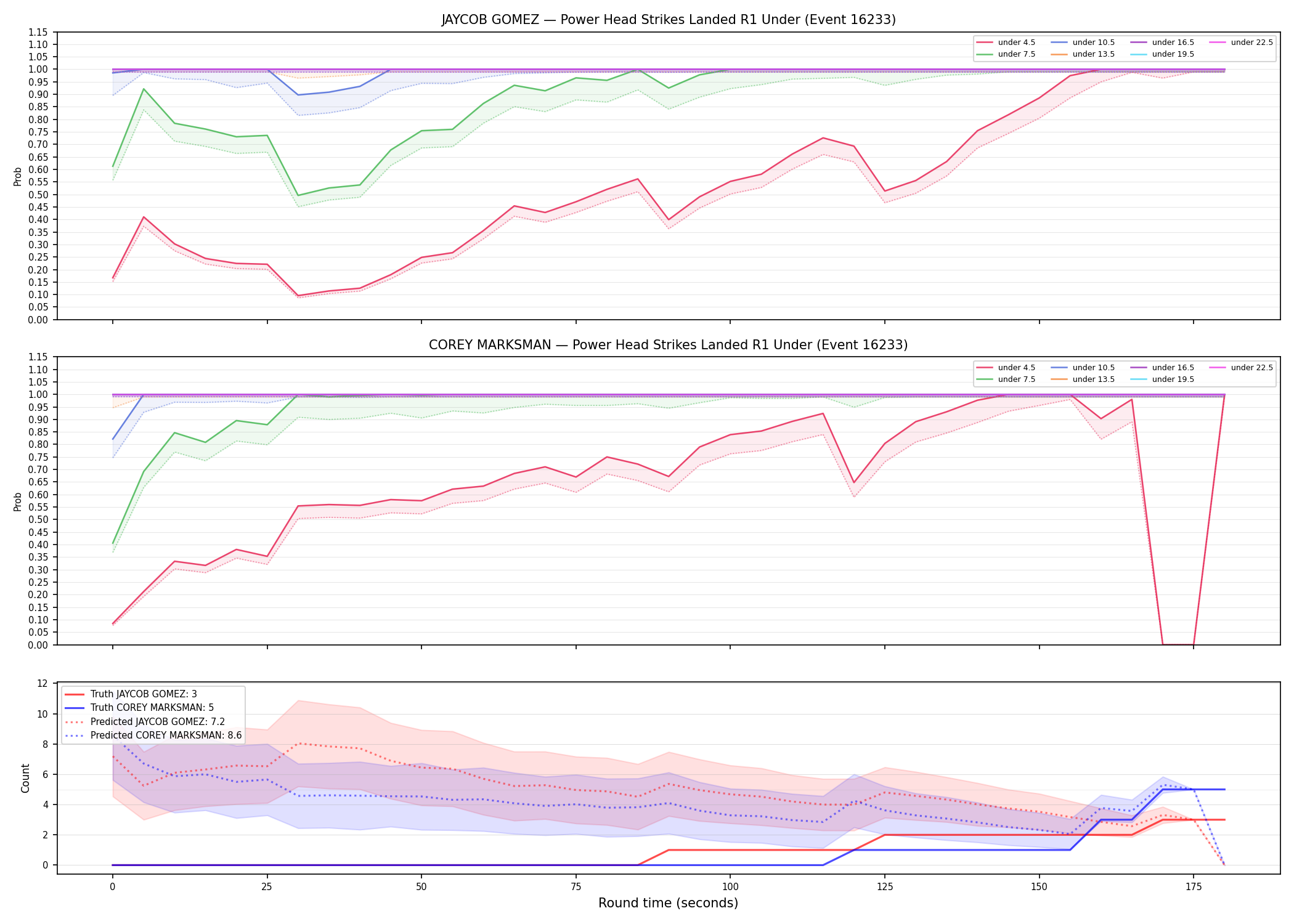Click the Count axis tick label 6
Viewport: 1294px width, 924px height.
point(46,775)
